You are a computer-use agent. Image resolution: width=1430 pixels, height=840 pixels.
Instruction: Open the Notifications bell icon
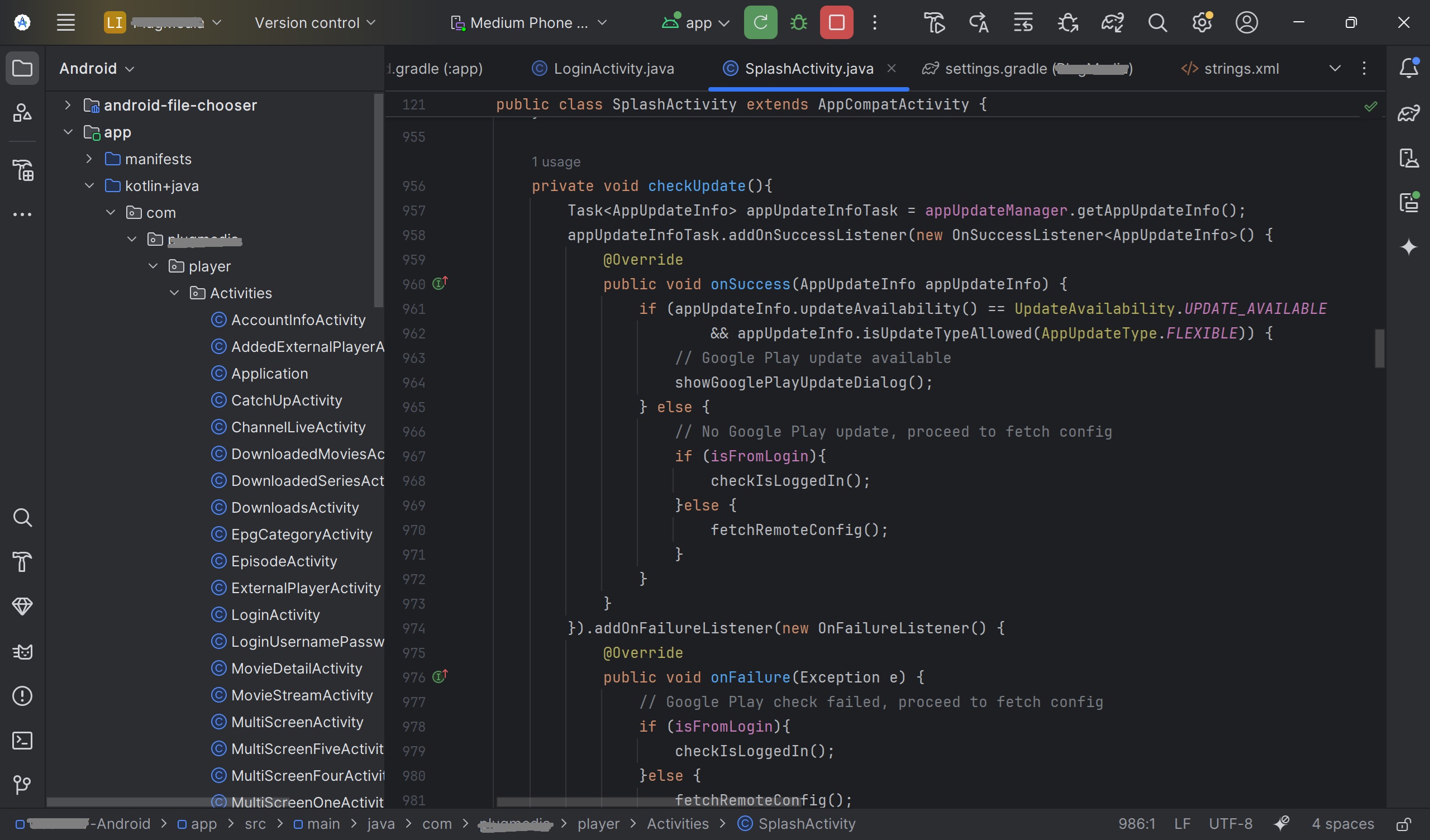click(1408, 68)
